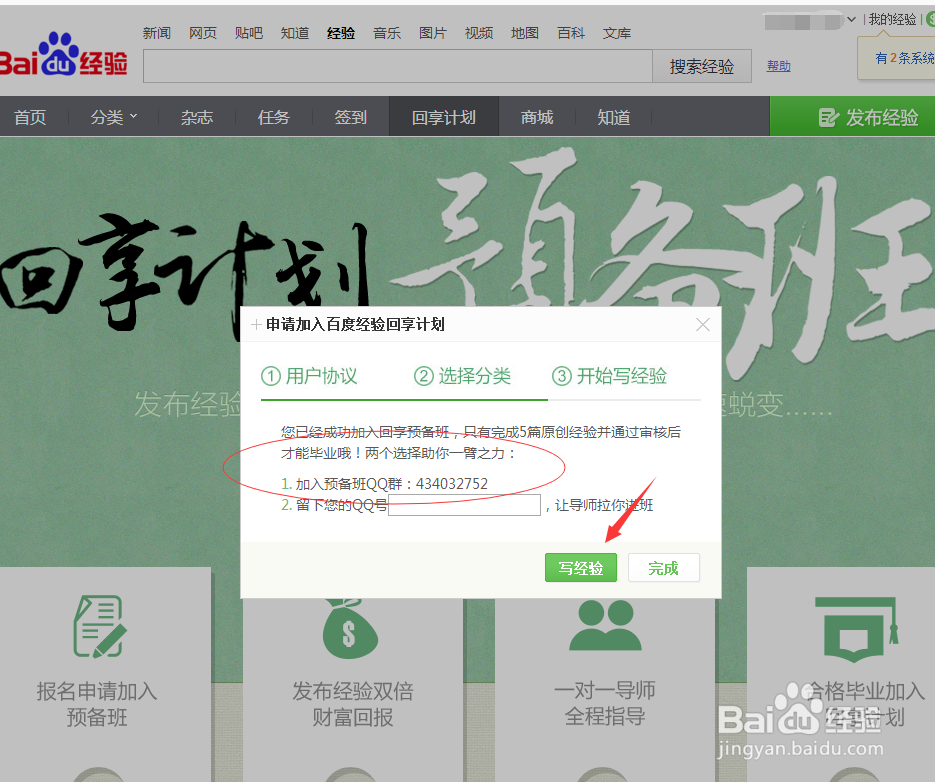
Task: Open 任务 in navigation bar
Action: (x=274, y=117)
